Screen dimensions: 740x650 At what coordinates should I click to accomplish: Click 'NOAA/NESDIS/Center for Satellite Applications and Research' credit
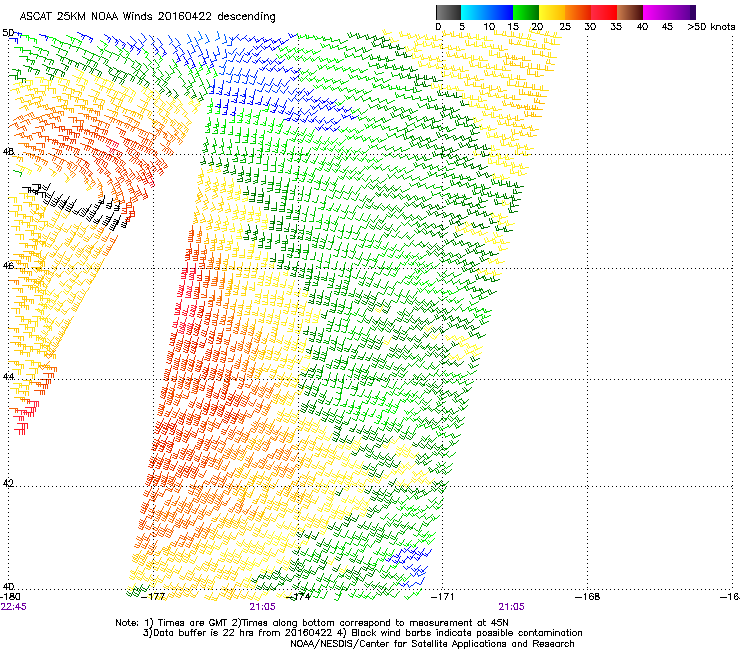pyautogui.click(x=432, y=644)
